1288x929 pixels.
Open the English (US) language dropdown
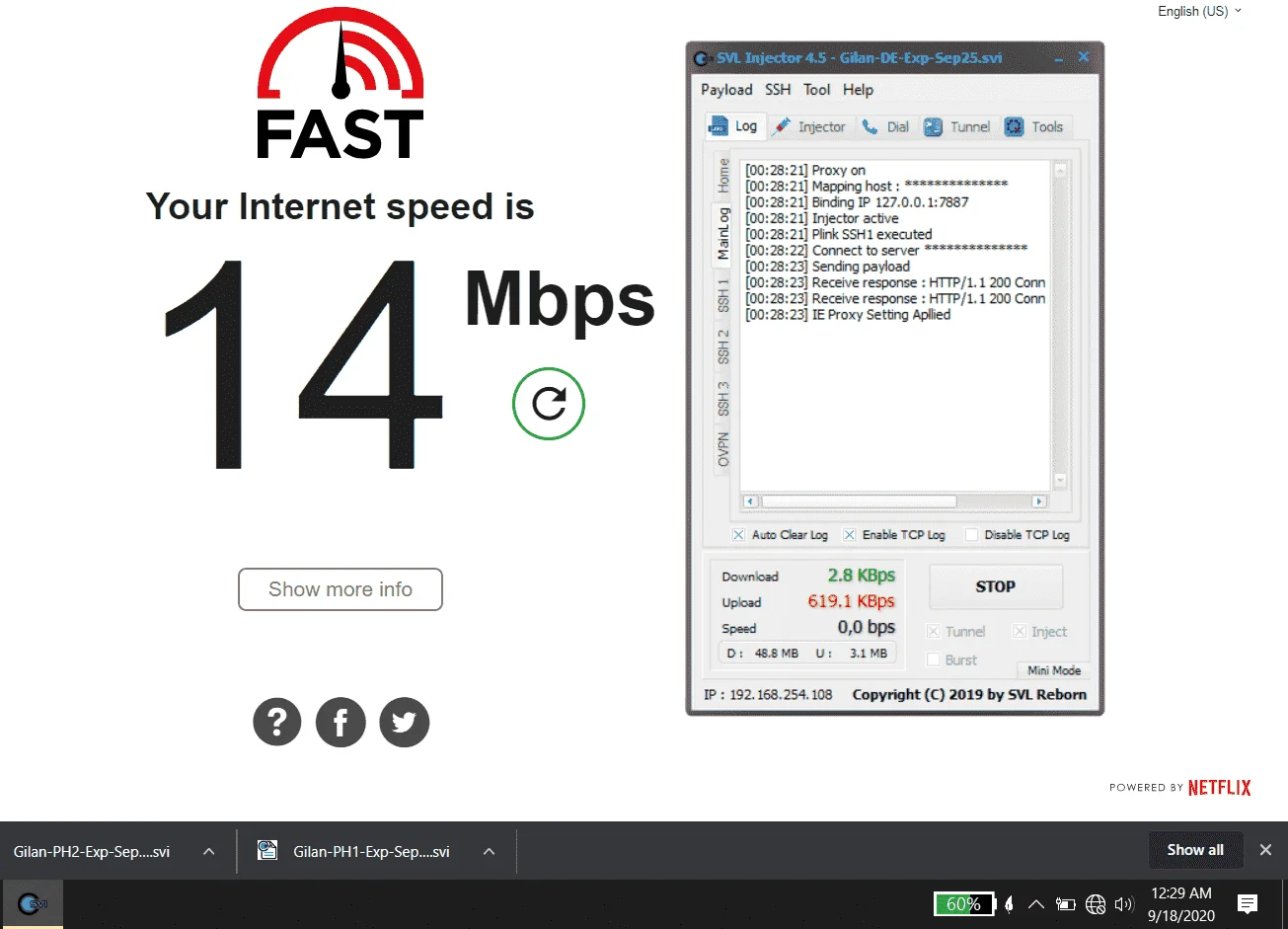(x=1199, y=11)
